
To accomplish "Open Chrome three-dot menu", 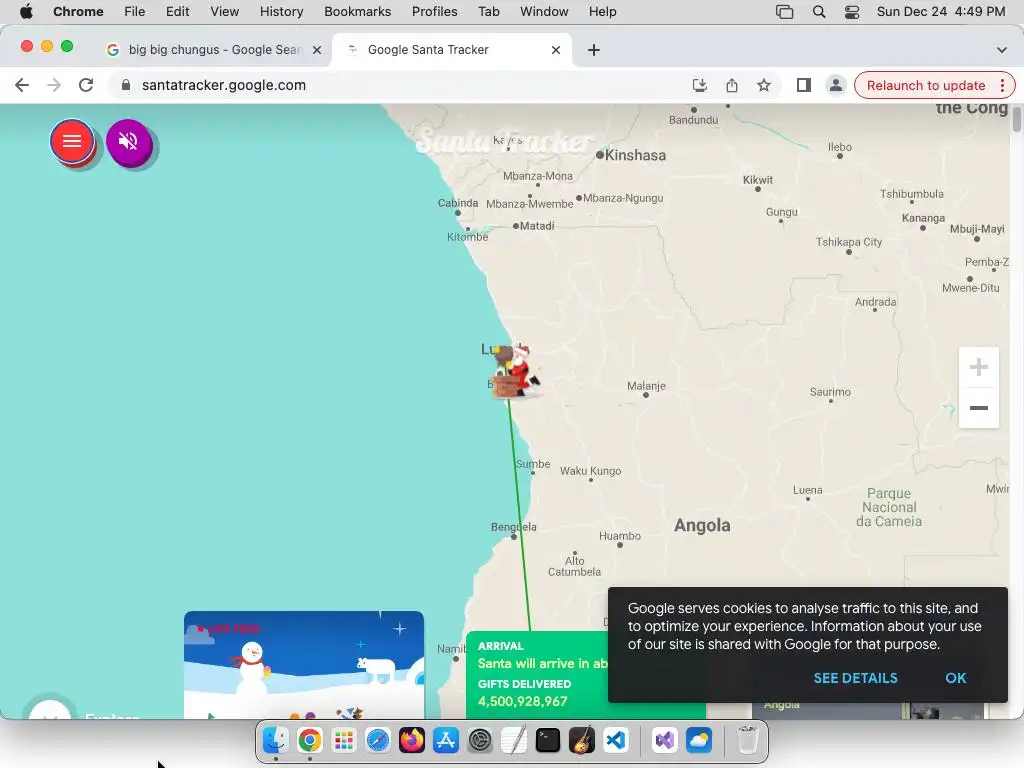I will (1003, 86).
